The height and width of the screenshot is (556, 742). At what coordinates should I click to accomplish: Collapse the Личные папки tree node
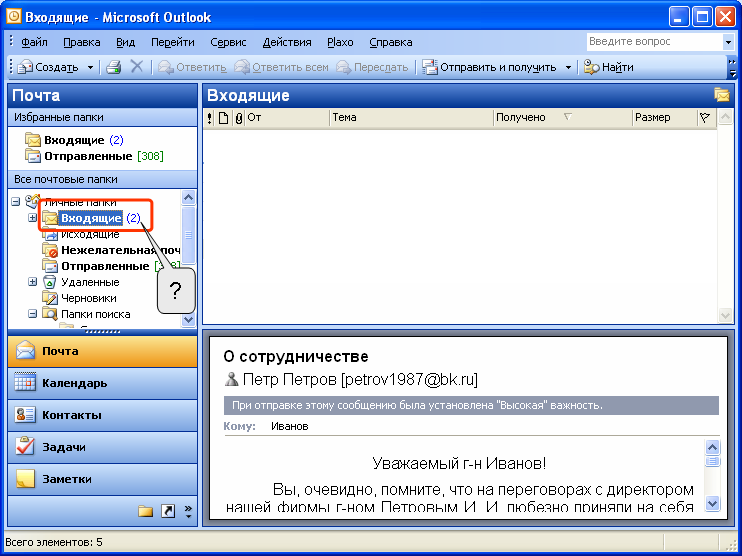coord(16,202)
